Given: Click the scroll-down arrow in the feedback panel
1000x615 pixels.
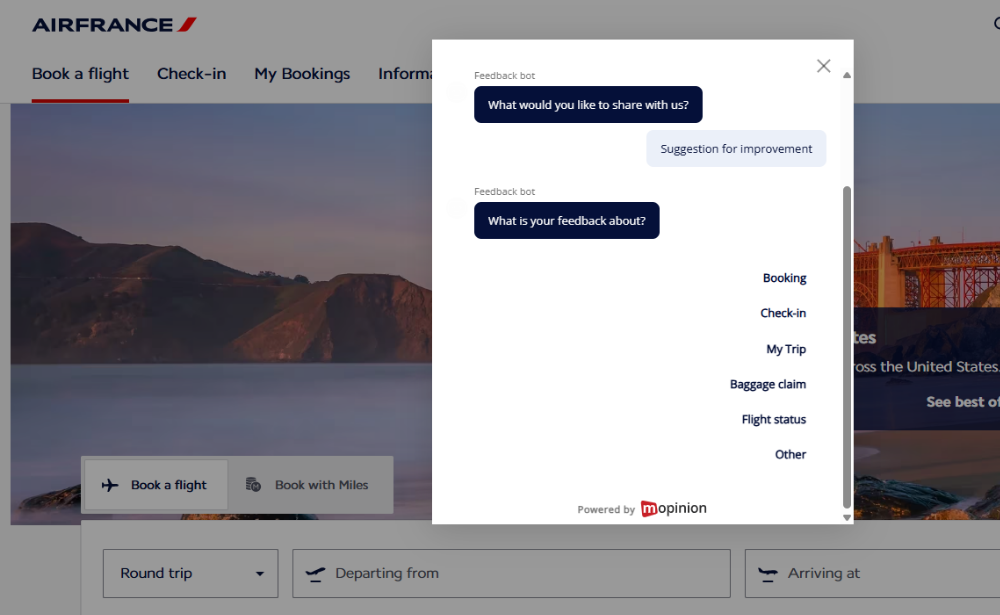Looking at the screenshot, I should pyautogui.click(x=846, y=516).
